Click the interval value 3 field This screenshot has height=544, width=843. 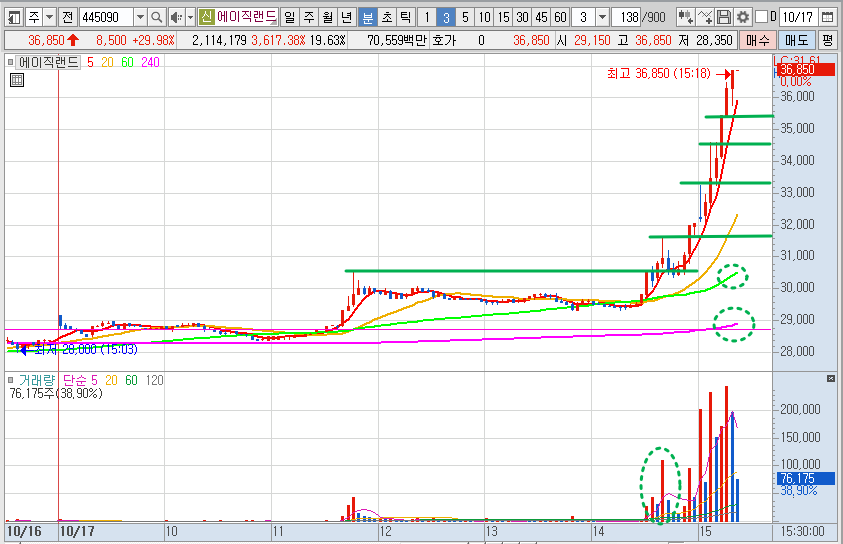(583, 18)
